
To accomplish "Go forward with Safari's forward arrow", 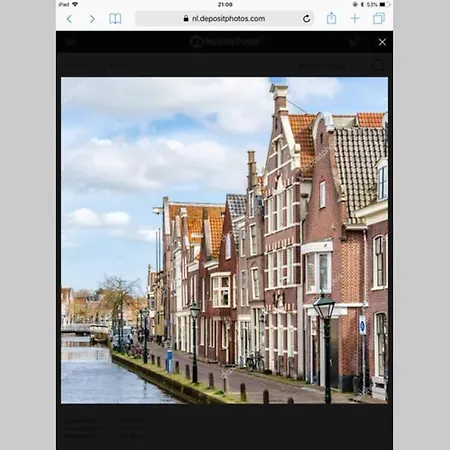I will (92, 19).
